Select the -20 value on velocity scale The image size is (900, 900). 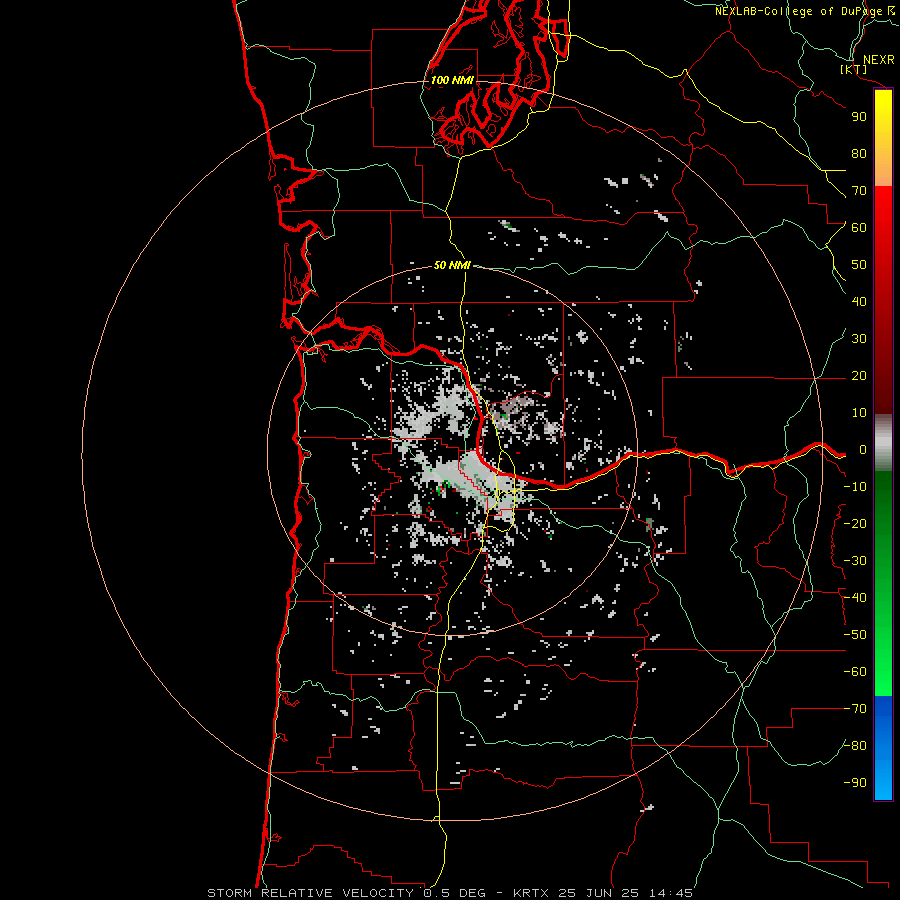[855, 524]
